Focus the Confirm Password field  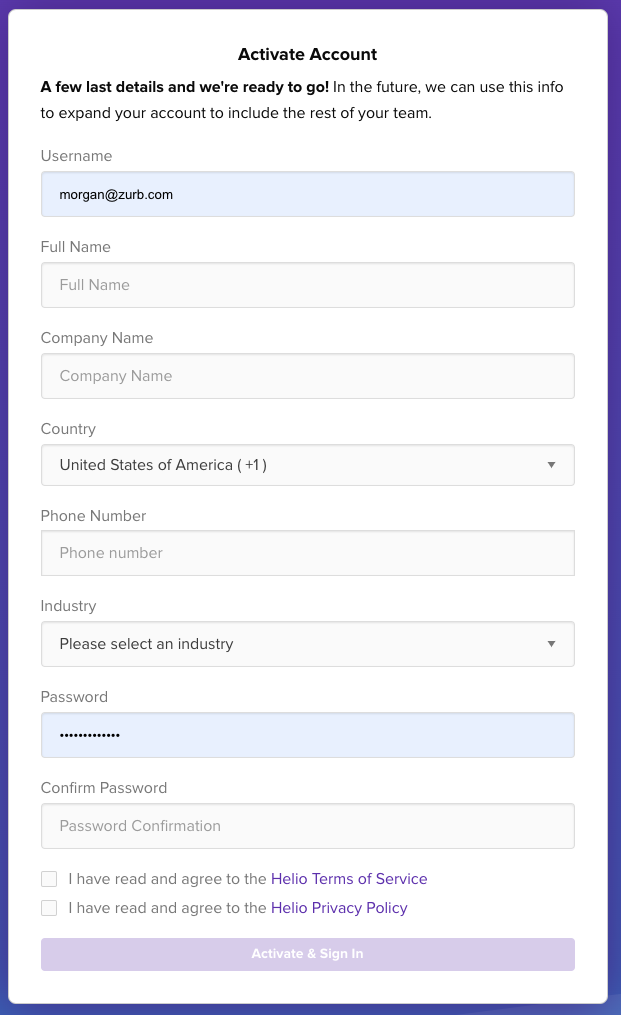[307, 826]
